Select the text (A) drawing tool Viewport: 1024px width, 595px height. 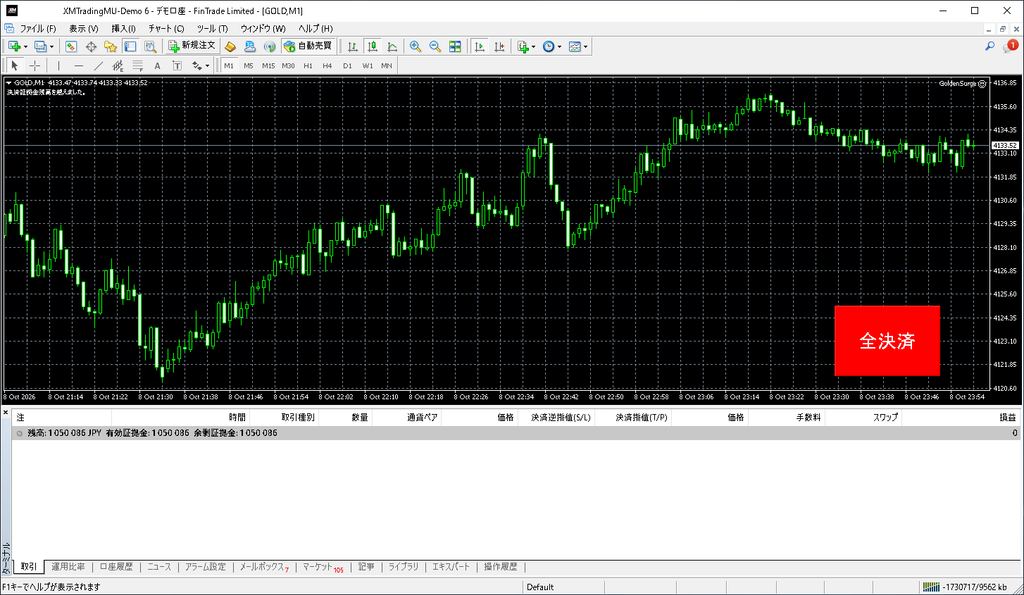157,65
